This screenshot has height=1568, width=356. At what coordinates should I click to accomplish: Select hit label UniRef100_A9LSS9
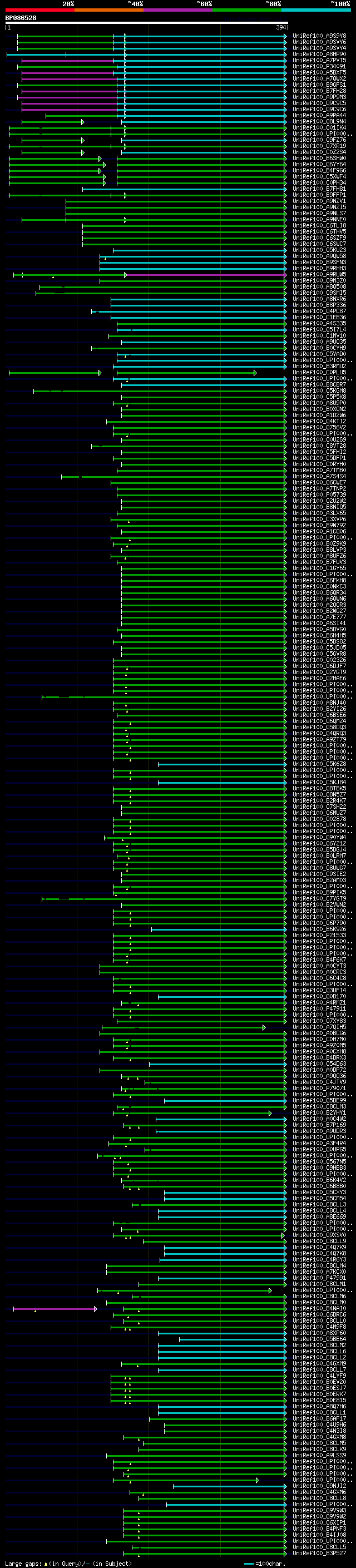pos(319,1456)
